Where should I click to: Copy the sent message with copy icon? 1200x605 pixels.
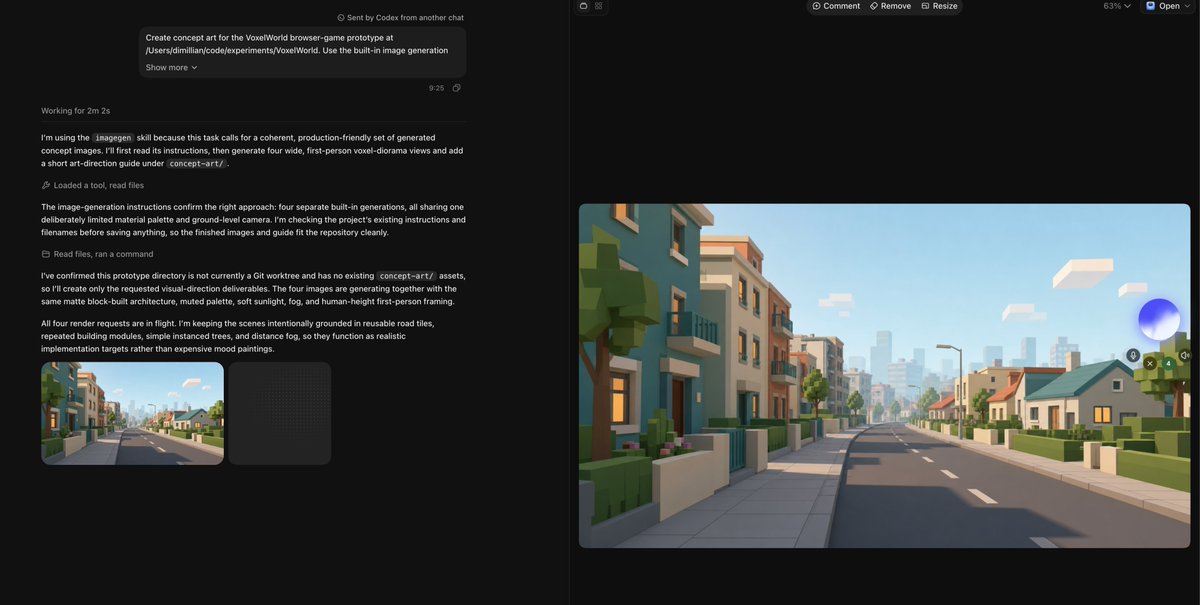pyautogui.click(x=456, y=88)
